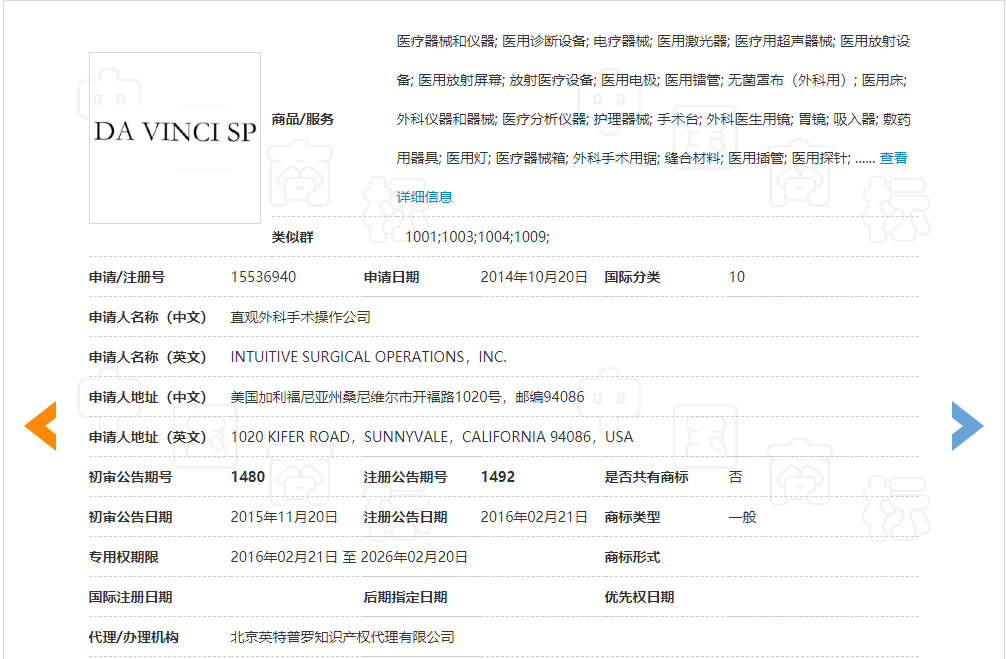Open the DA VINCI SP trademark image
1006x659 pixels.
pos(175,138)
